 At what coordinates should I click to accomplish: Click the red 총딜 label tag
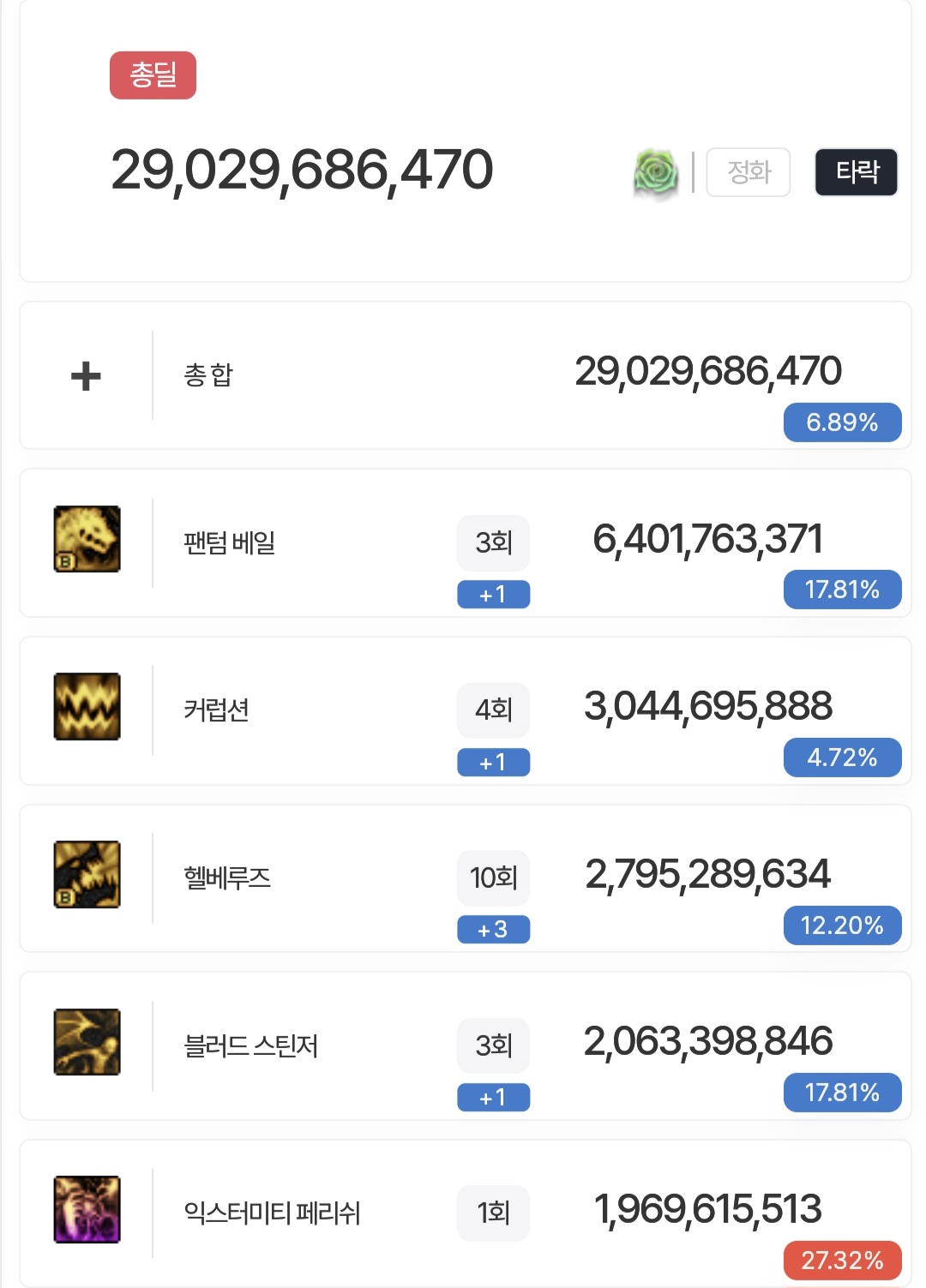pos(153,75)
